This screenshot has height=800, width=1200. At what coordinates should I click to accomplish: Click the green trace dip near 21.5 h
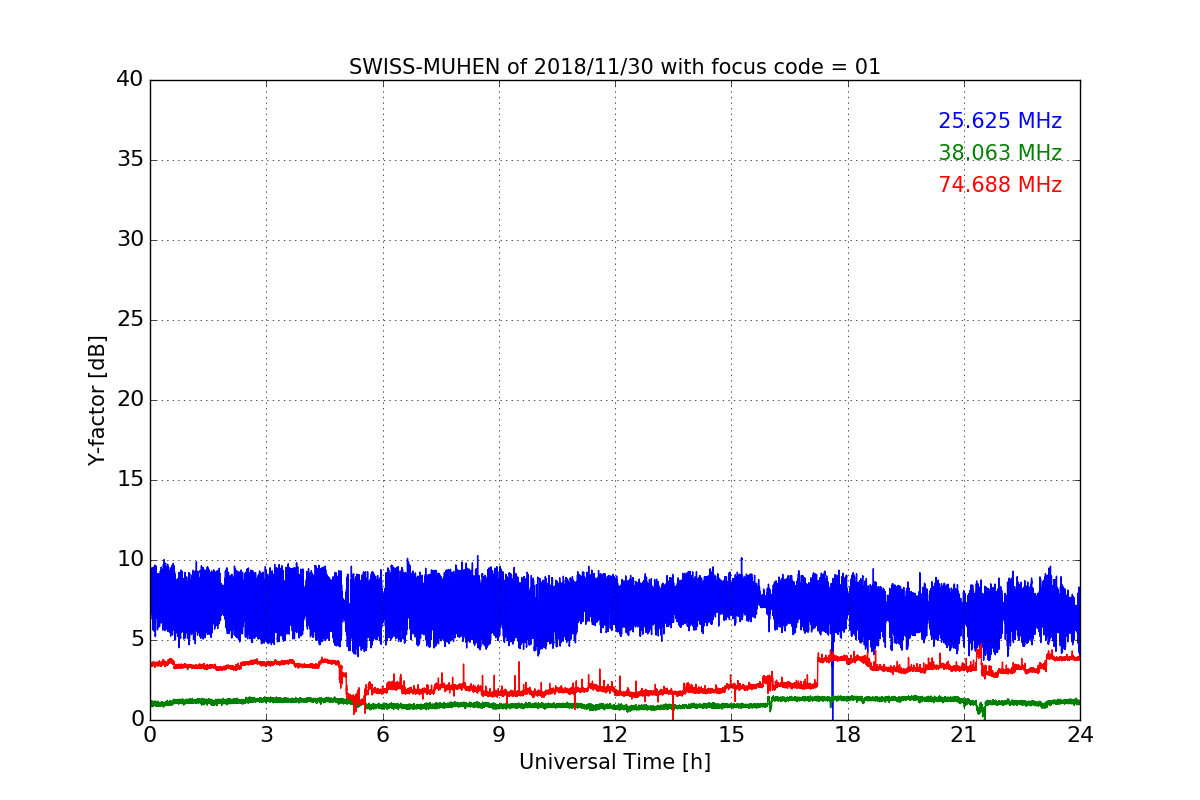pos(982,710)
